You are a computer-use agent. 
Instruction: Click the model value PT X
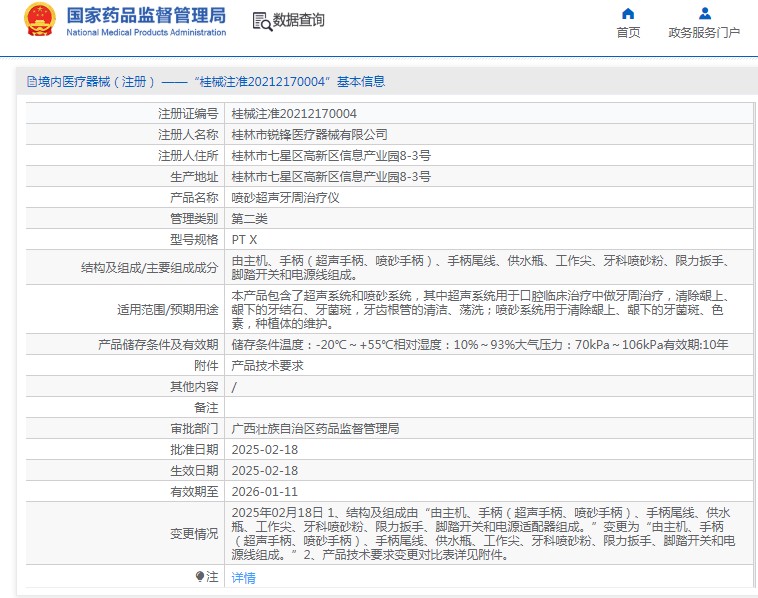coord(245,240)
